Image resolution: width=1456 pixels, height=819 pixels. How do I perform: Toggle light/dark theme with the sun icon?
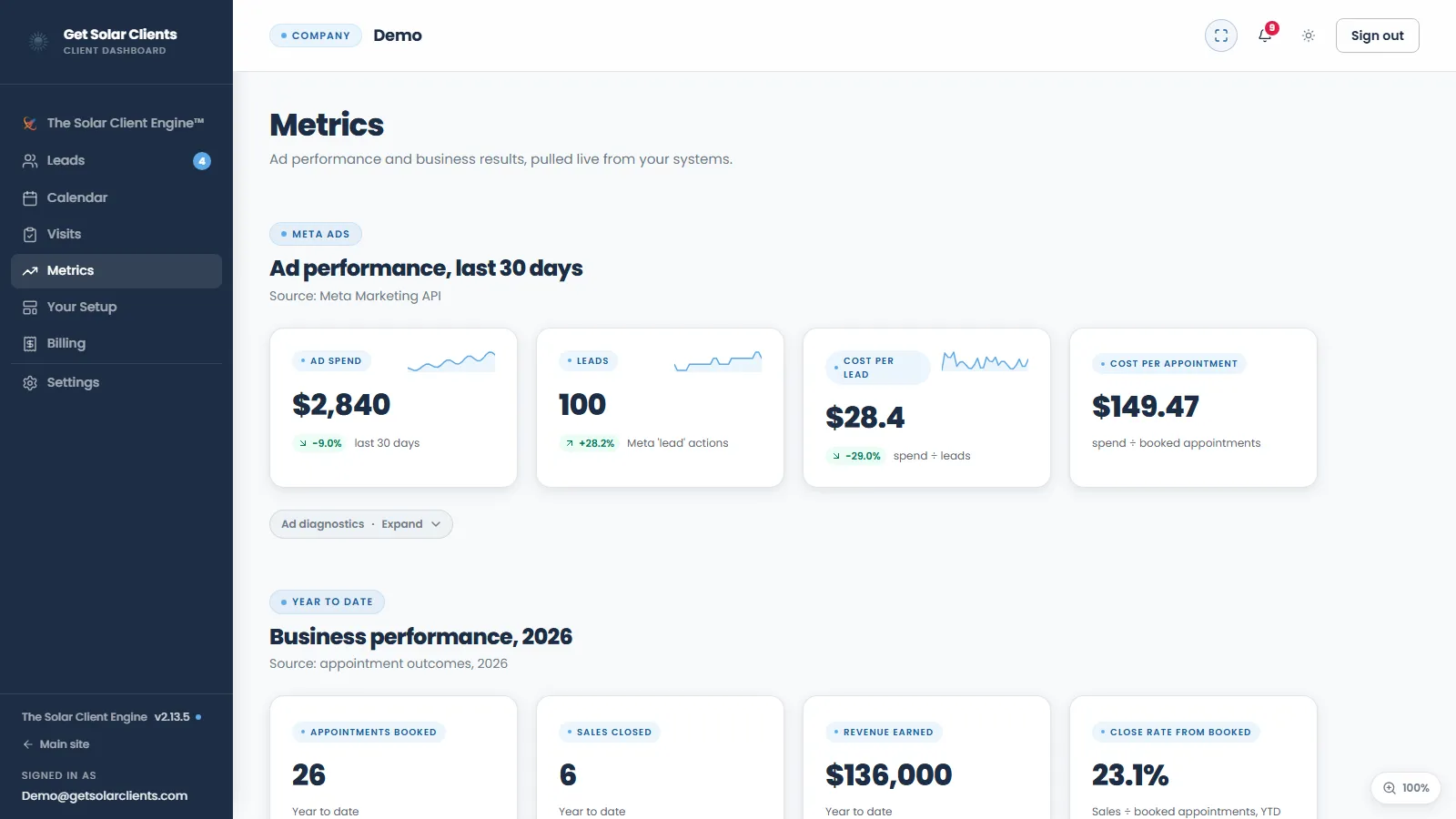pos(1309,35)
